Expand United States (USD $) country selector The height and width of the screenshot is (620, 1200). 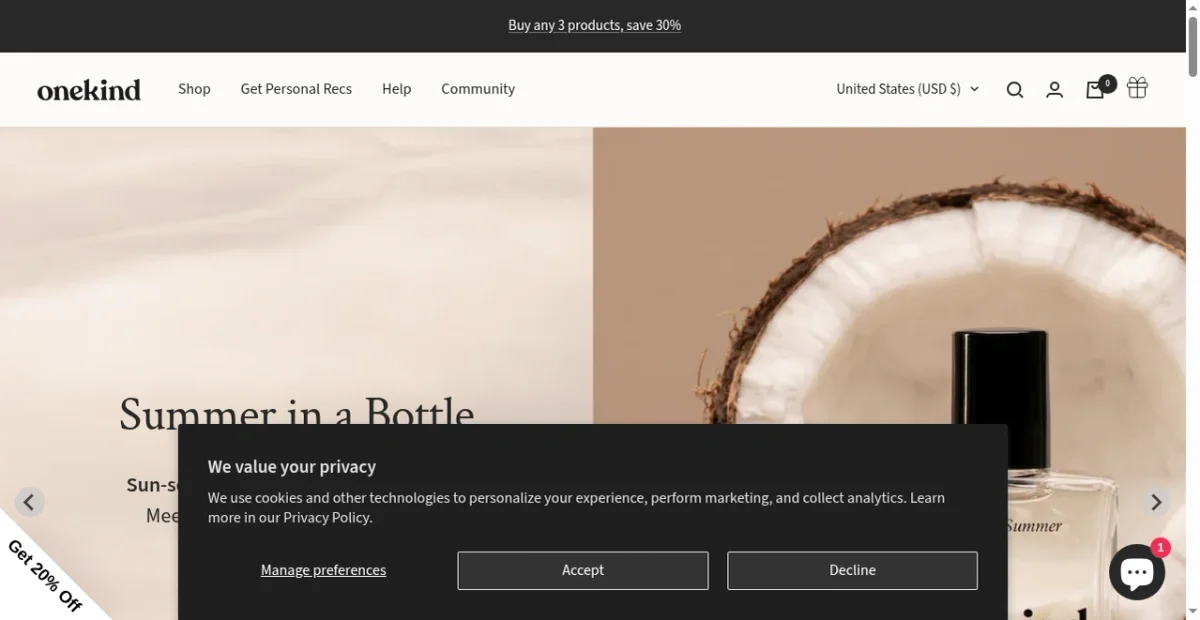[x=907, y=89]
